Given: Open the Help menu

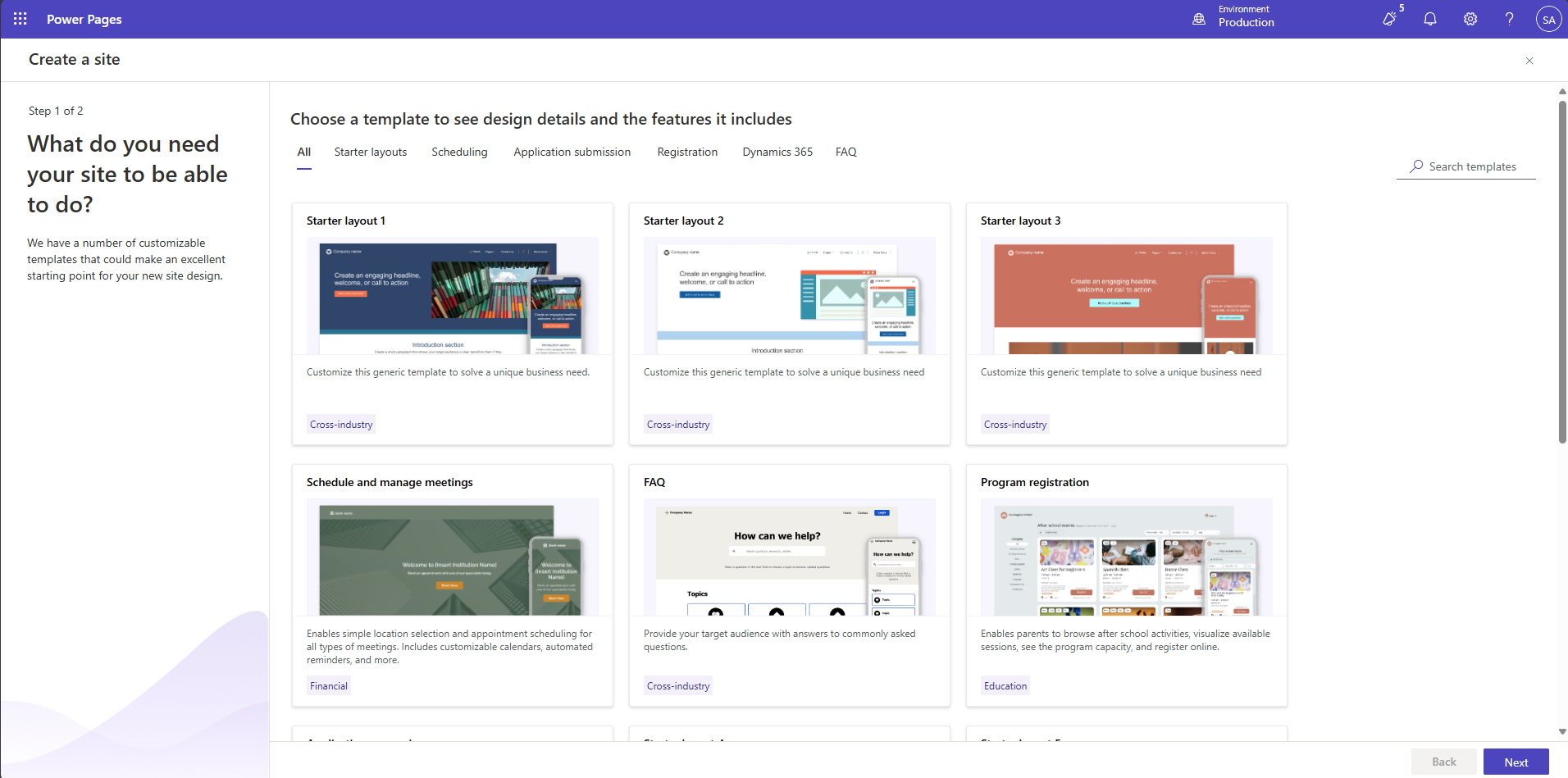Looking at the screenshot, I should point(1509,18).
